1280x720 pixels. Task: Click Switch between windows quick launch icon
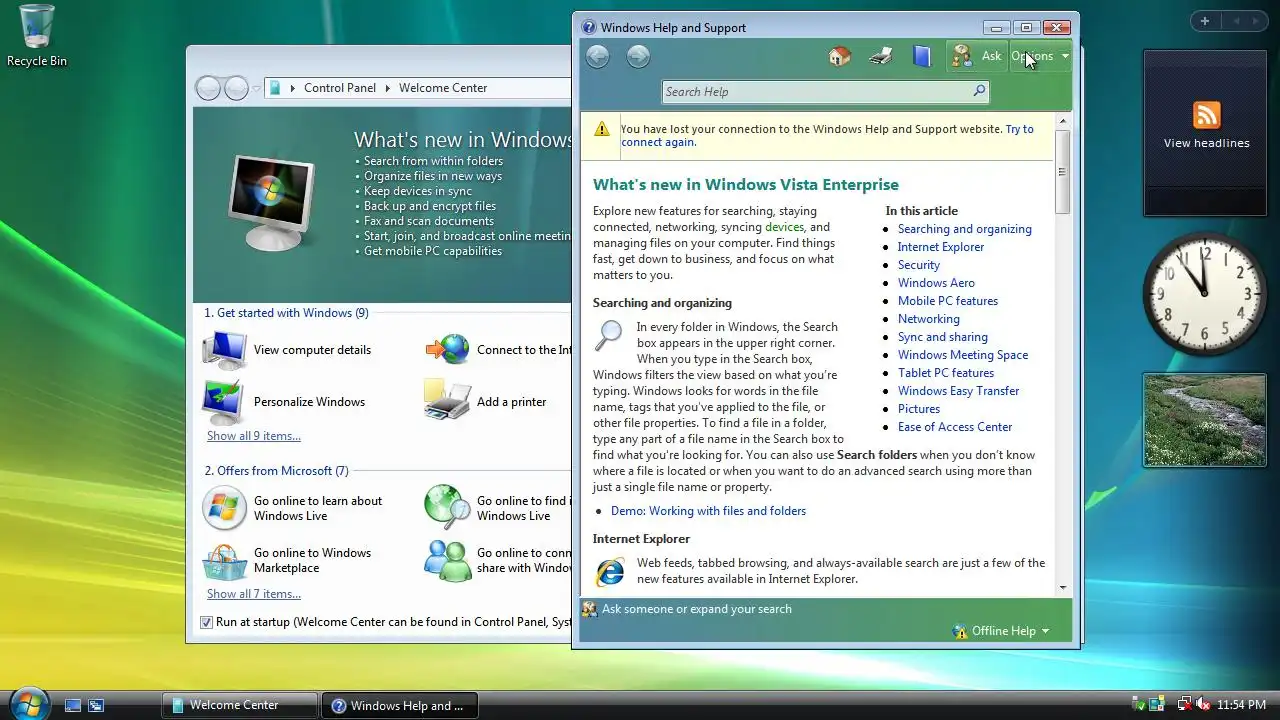[x=96, y=705]
